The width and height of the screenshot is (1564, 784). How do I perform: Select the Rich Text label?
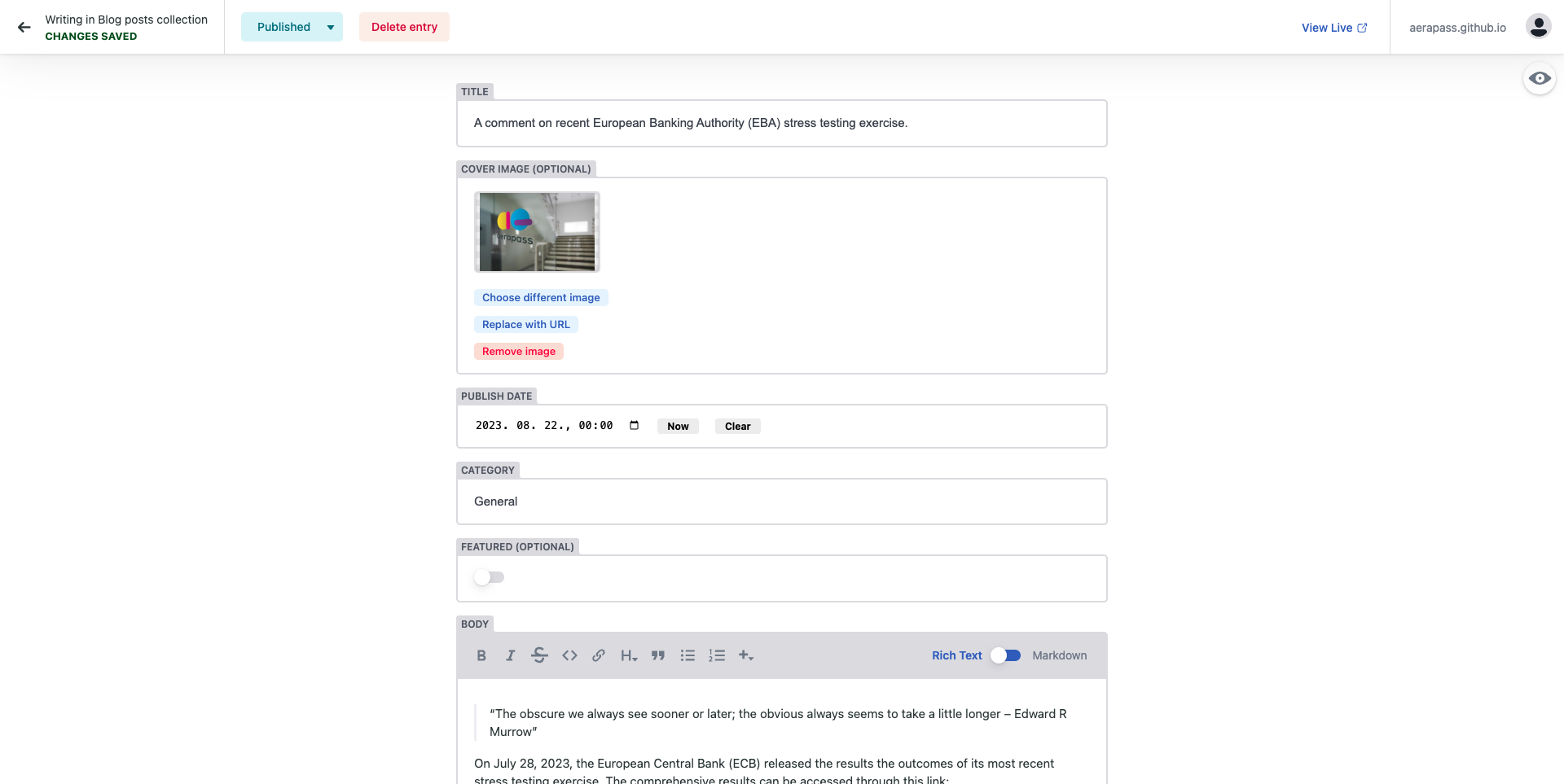957,655
